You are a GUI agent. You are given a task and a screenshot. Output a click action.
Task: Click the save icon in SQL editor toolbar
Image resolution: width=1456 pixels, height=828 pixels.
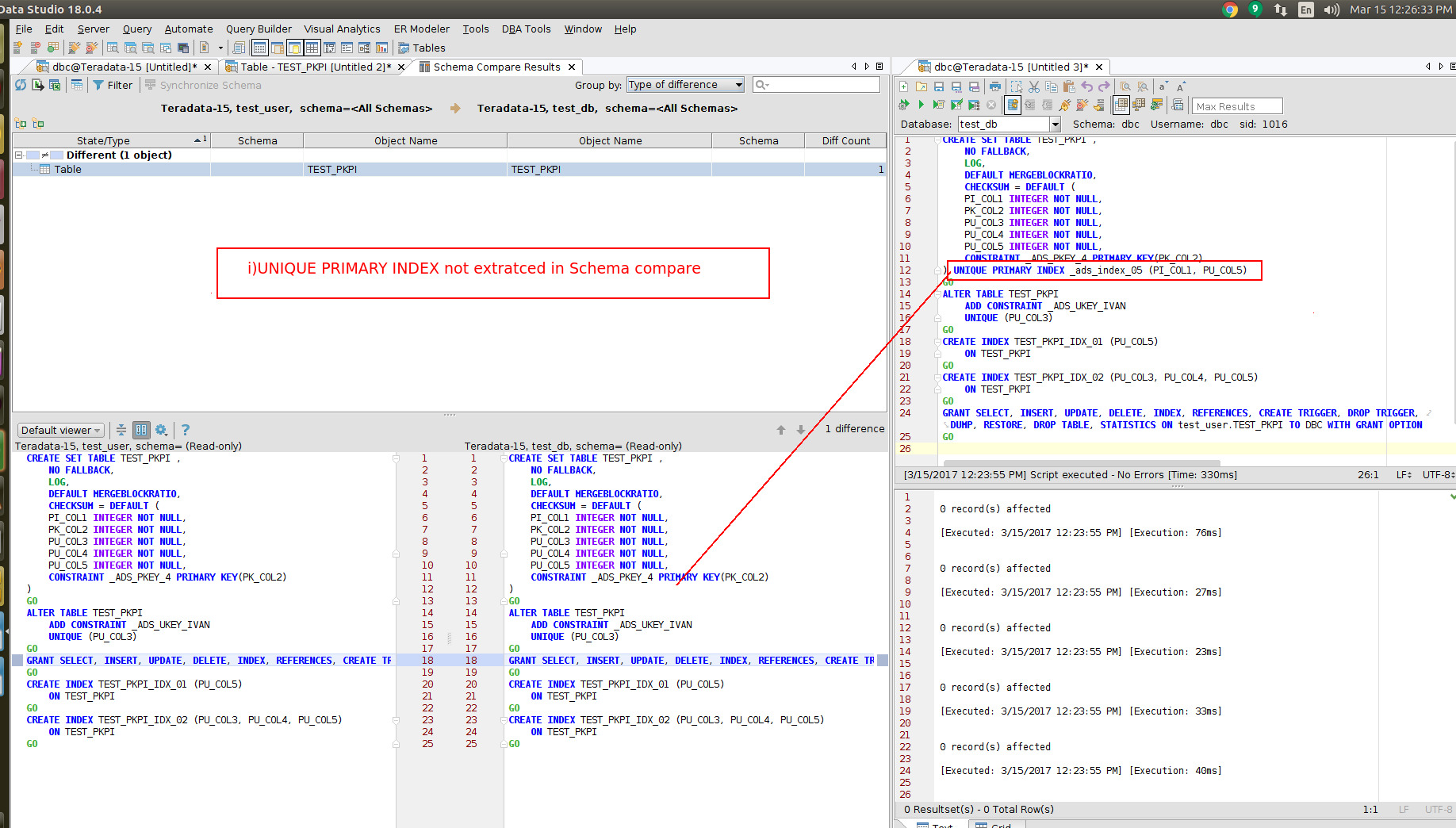(x=939, y=86)
